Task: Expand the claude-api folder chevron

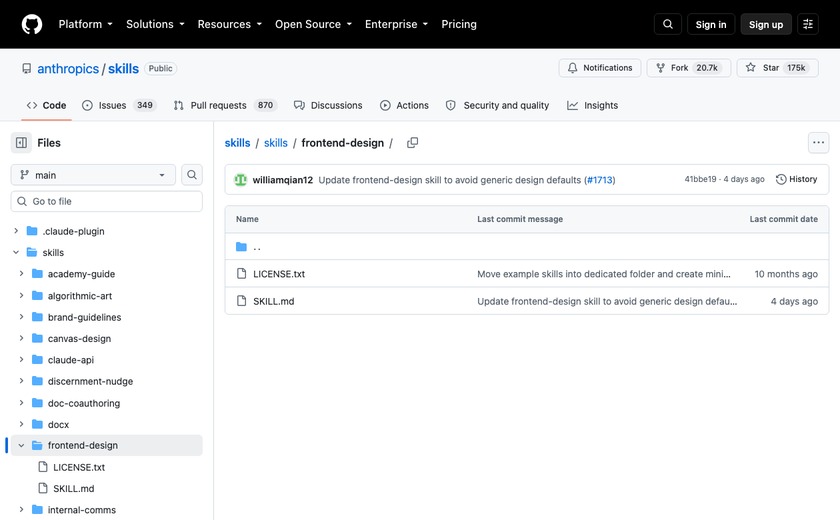Action: pyautogui.click(x=21, y=360)
